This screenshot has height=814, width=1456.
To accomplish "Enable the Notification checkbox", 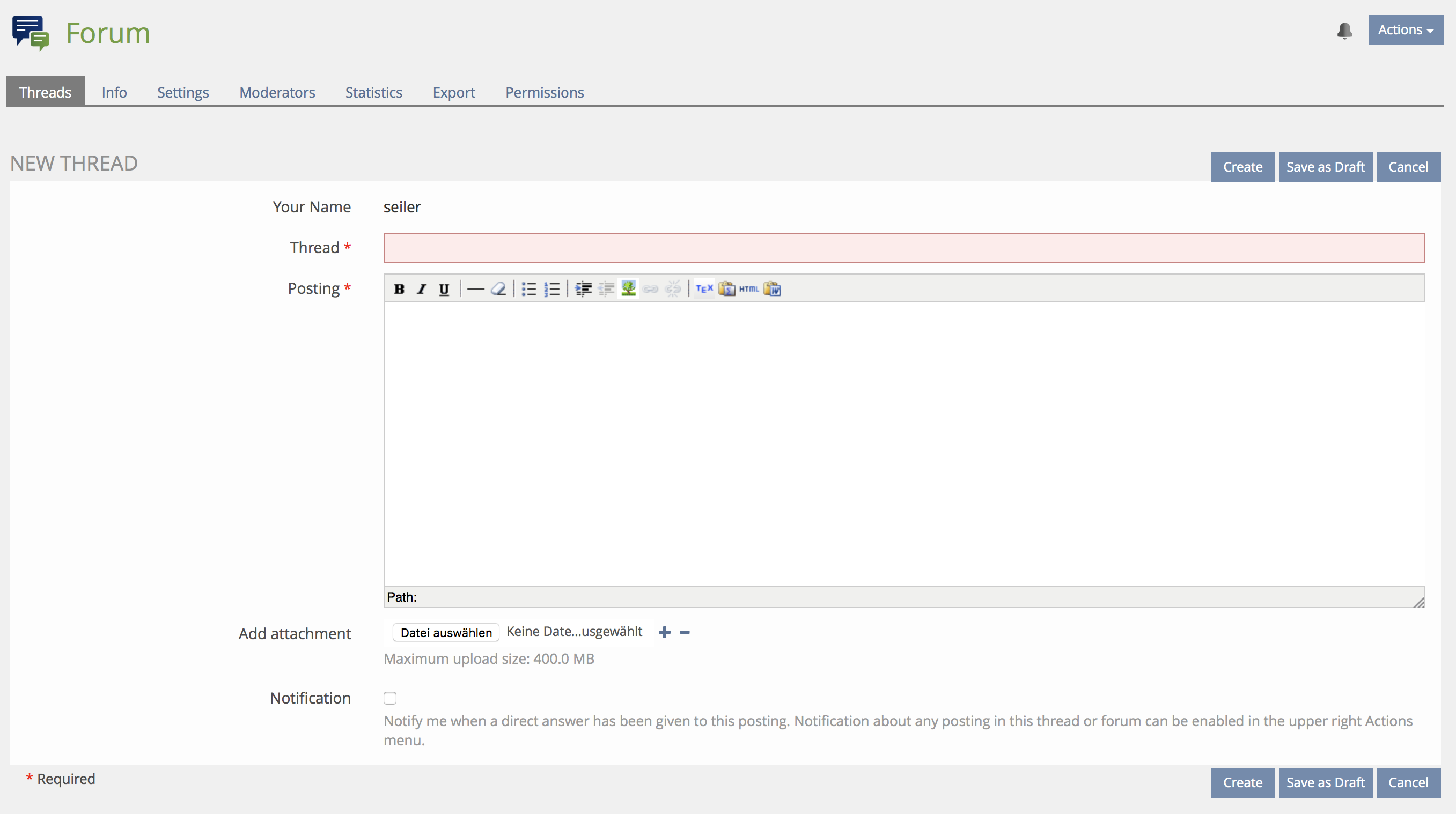I will click(x=390, y=698).
